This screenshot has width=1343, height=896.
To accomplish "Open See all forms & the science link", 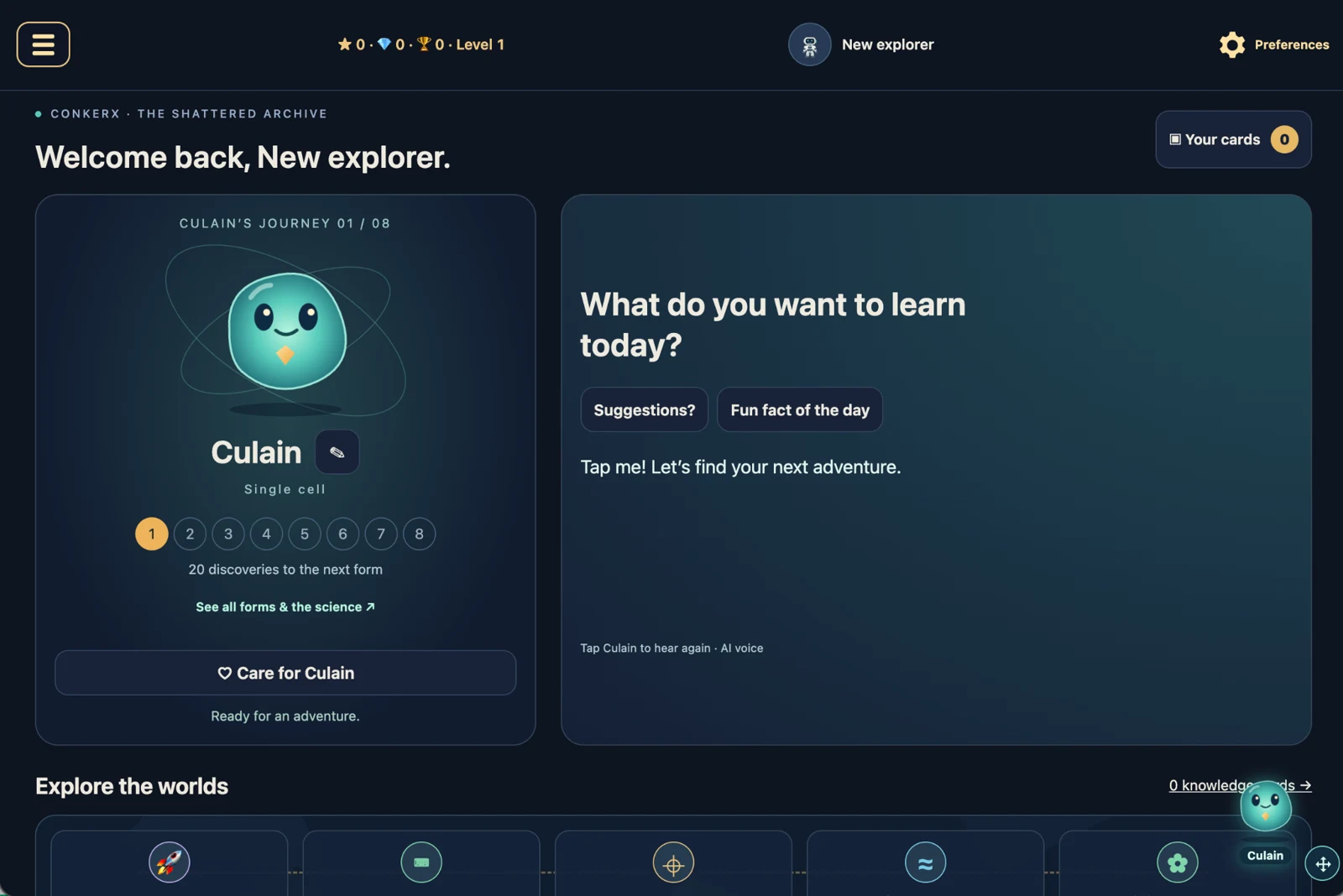I will pyautogui.click(x=285, y=607).
